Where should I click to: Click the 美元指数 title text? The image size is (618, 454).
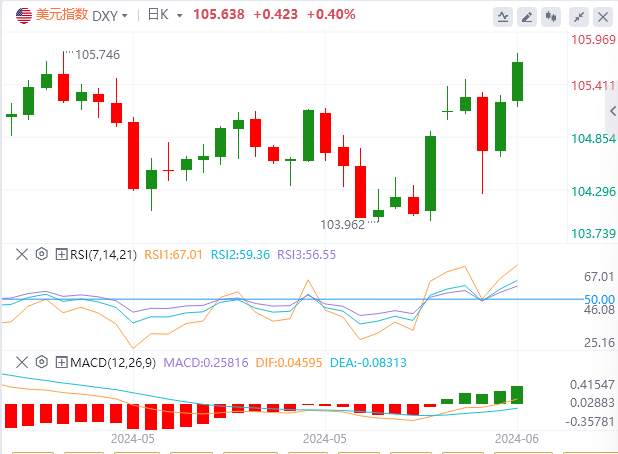pos(61,15)
